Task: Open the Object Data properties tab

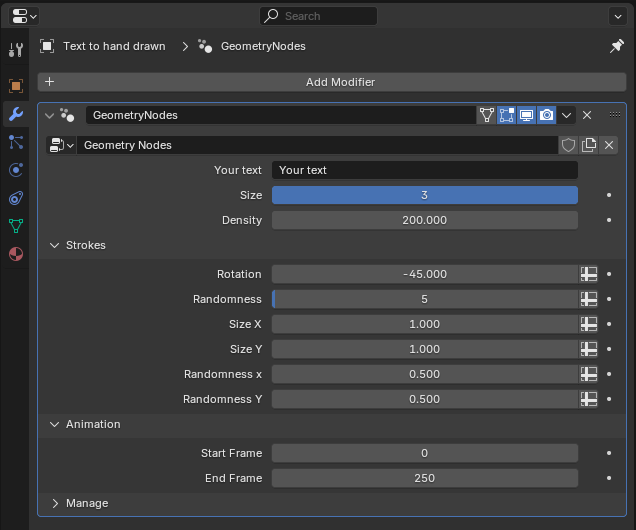Action: click(x=16, y=226)
